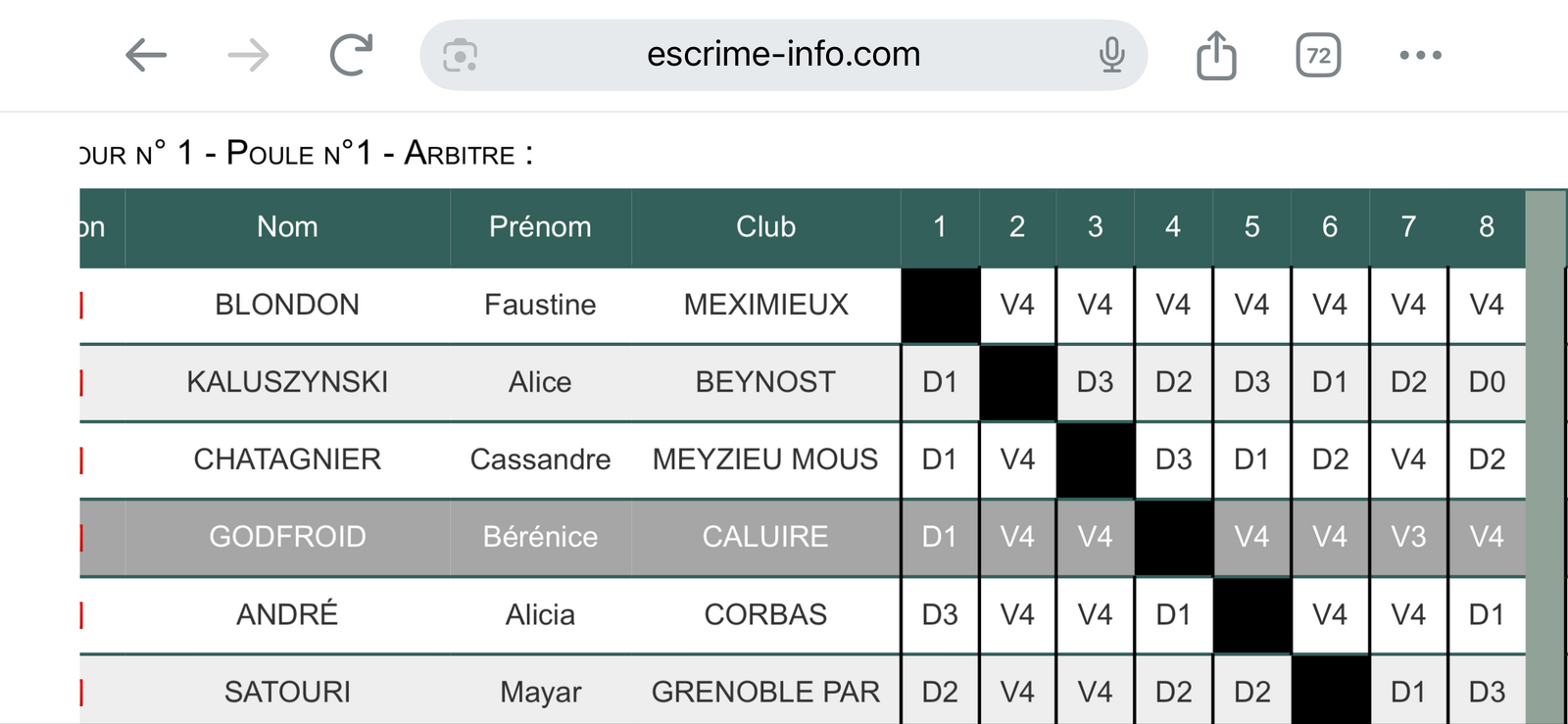Select the Prénom column header
Viewport: 1568px width, 724px height.
point(540,227)
